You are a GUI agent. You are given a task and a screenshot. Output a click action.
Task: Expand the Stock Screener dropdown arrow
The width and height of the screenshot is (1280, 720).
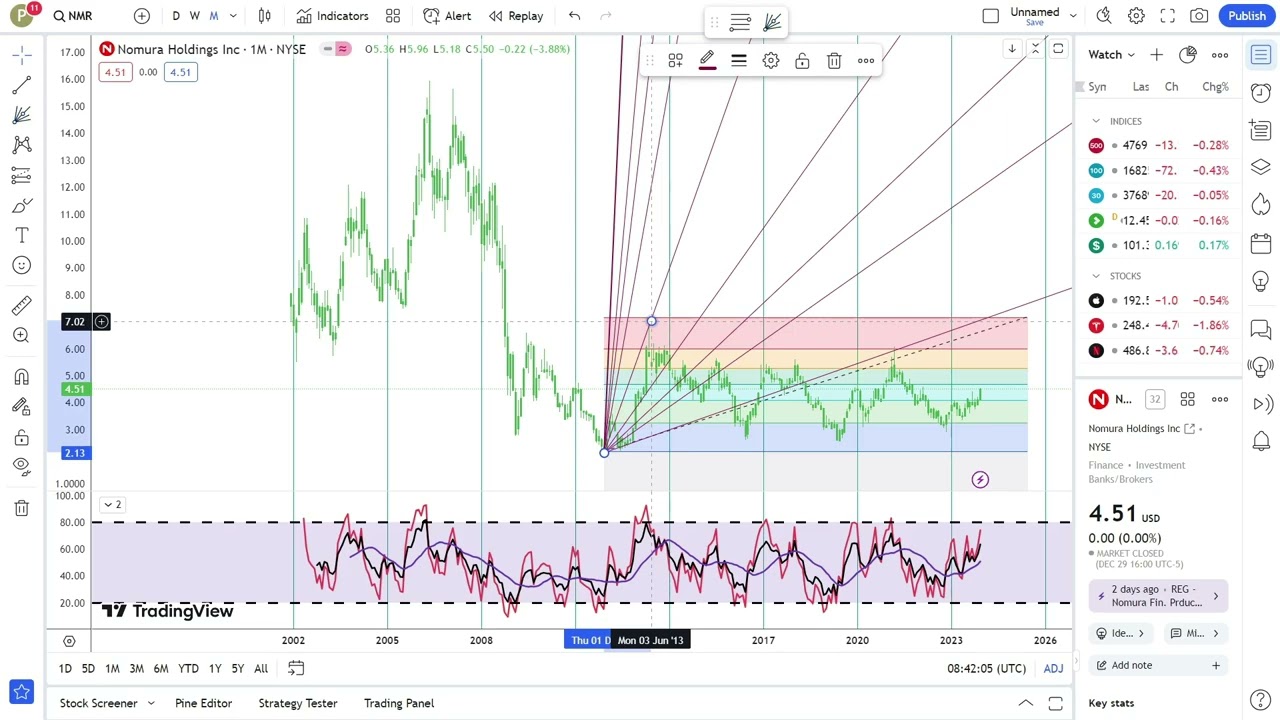(x=151, y=704)
